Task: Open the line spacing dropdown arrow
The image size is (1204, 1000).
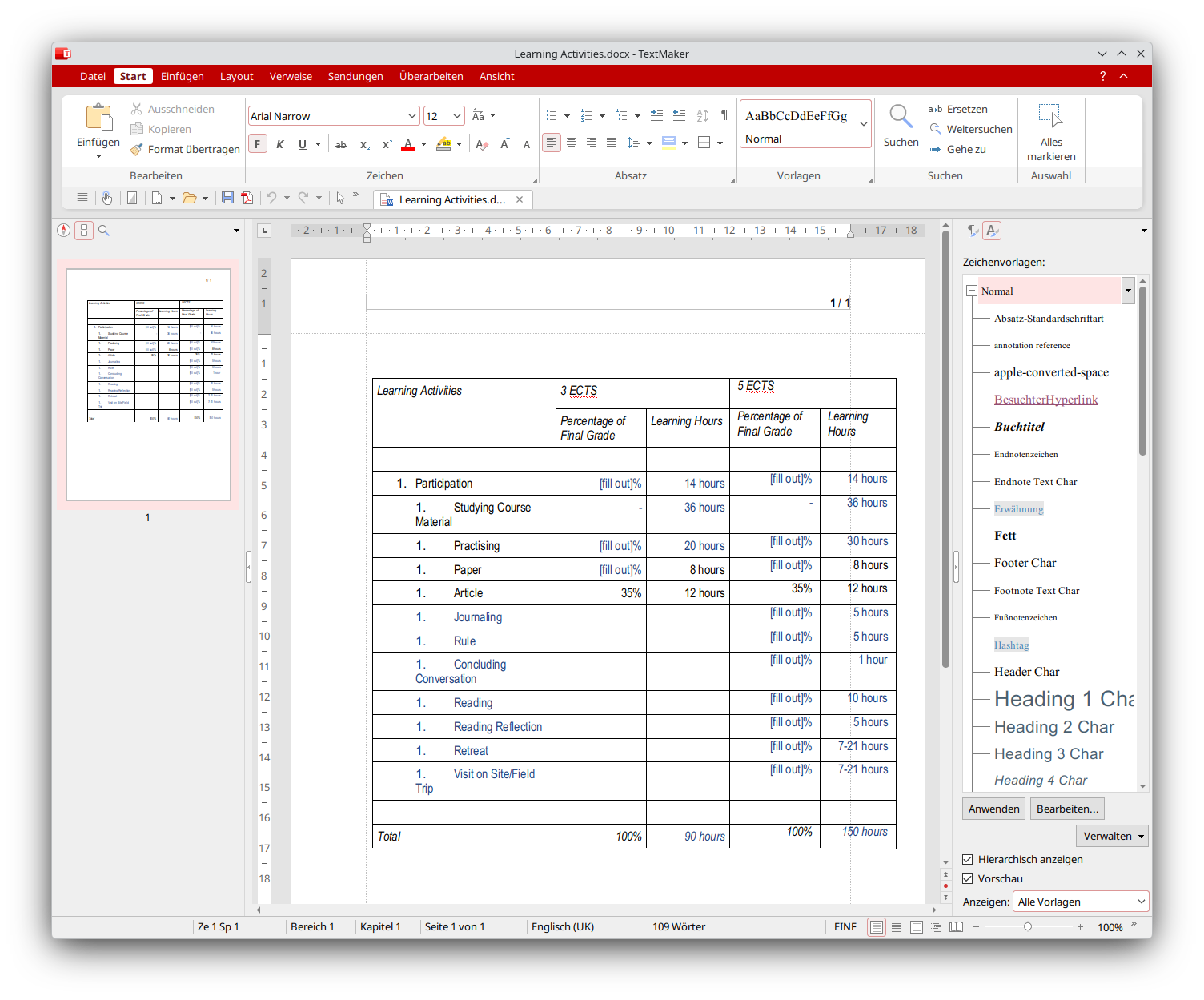Action: point(649,143)
